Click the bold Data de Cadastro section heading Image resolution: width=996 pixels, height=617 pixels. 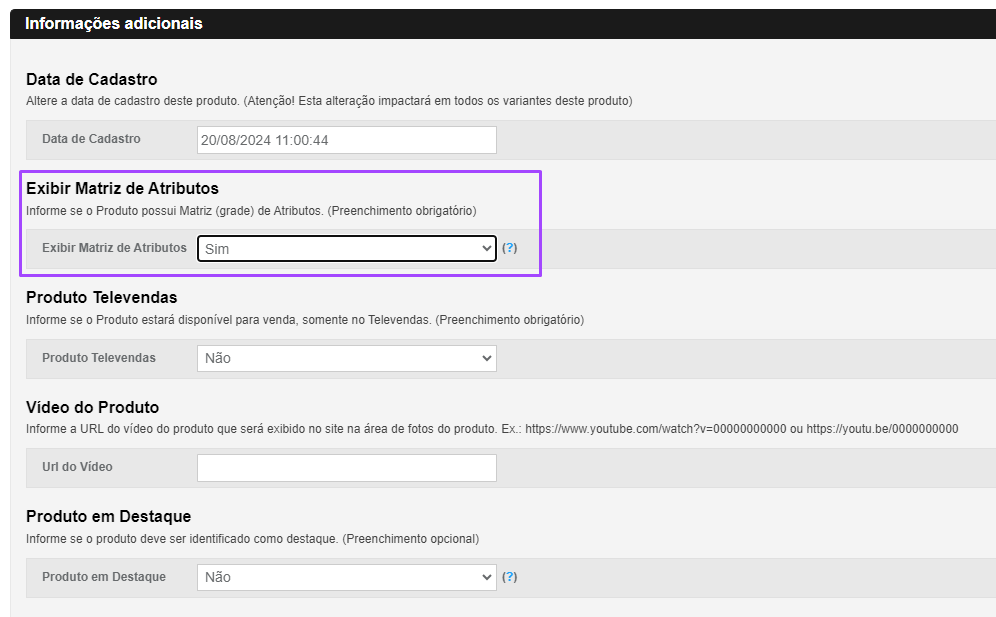tap(91, 79)
